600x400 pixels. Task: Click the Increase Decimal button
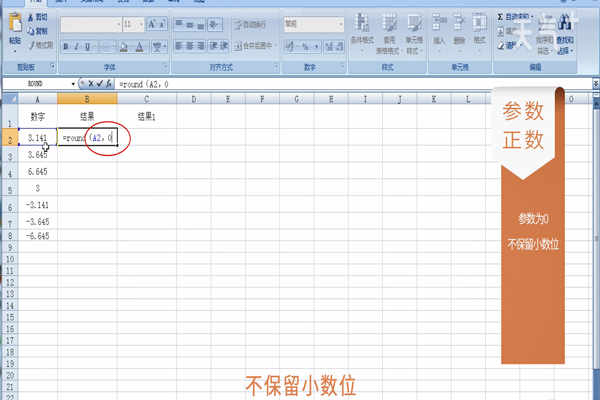pyautogui.click(x=329, y=47)
